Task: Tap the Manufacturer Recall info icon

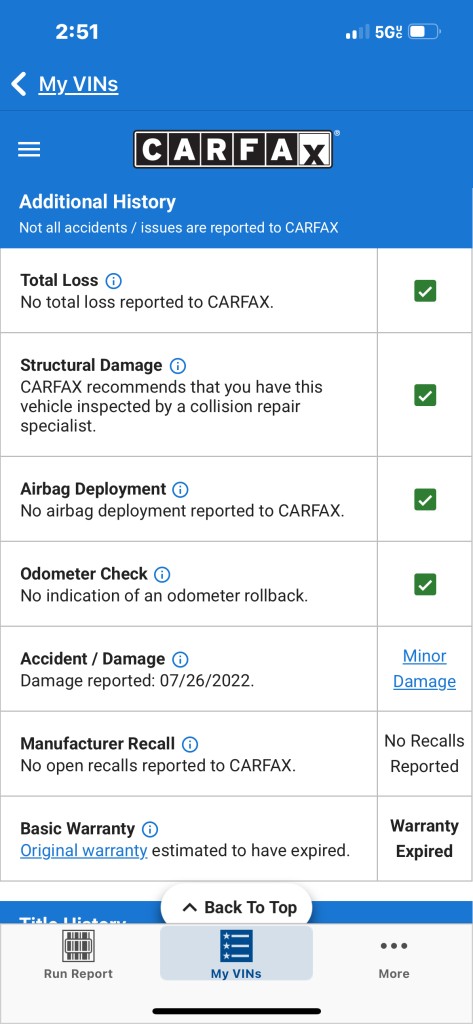Action: coord(190,744)
